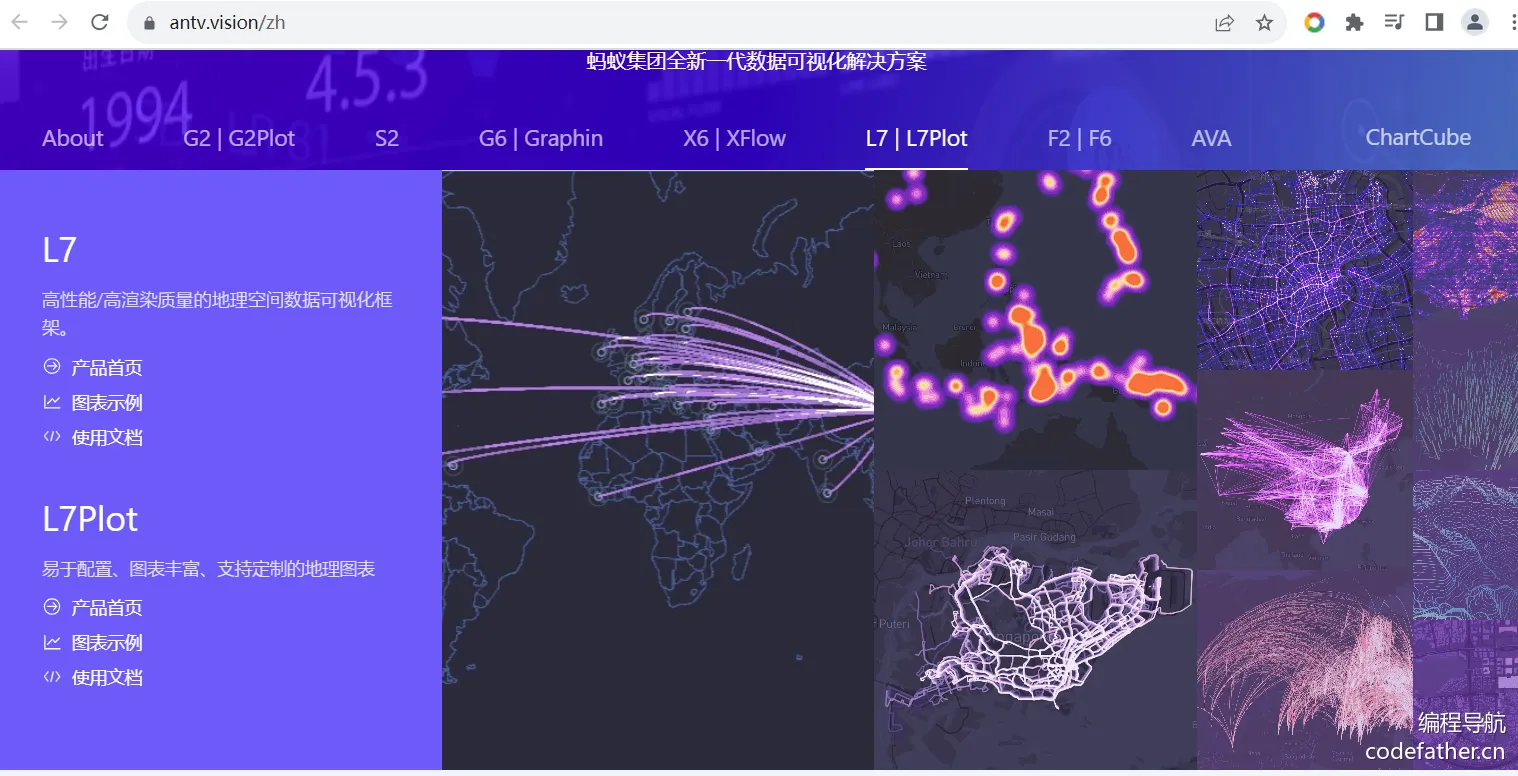The width and height of the screenshot is (1518, 776).
Task: Open the world map arc lines thumbnail
Action: coord(658,470)
